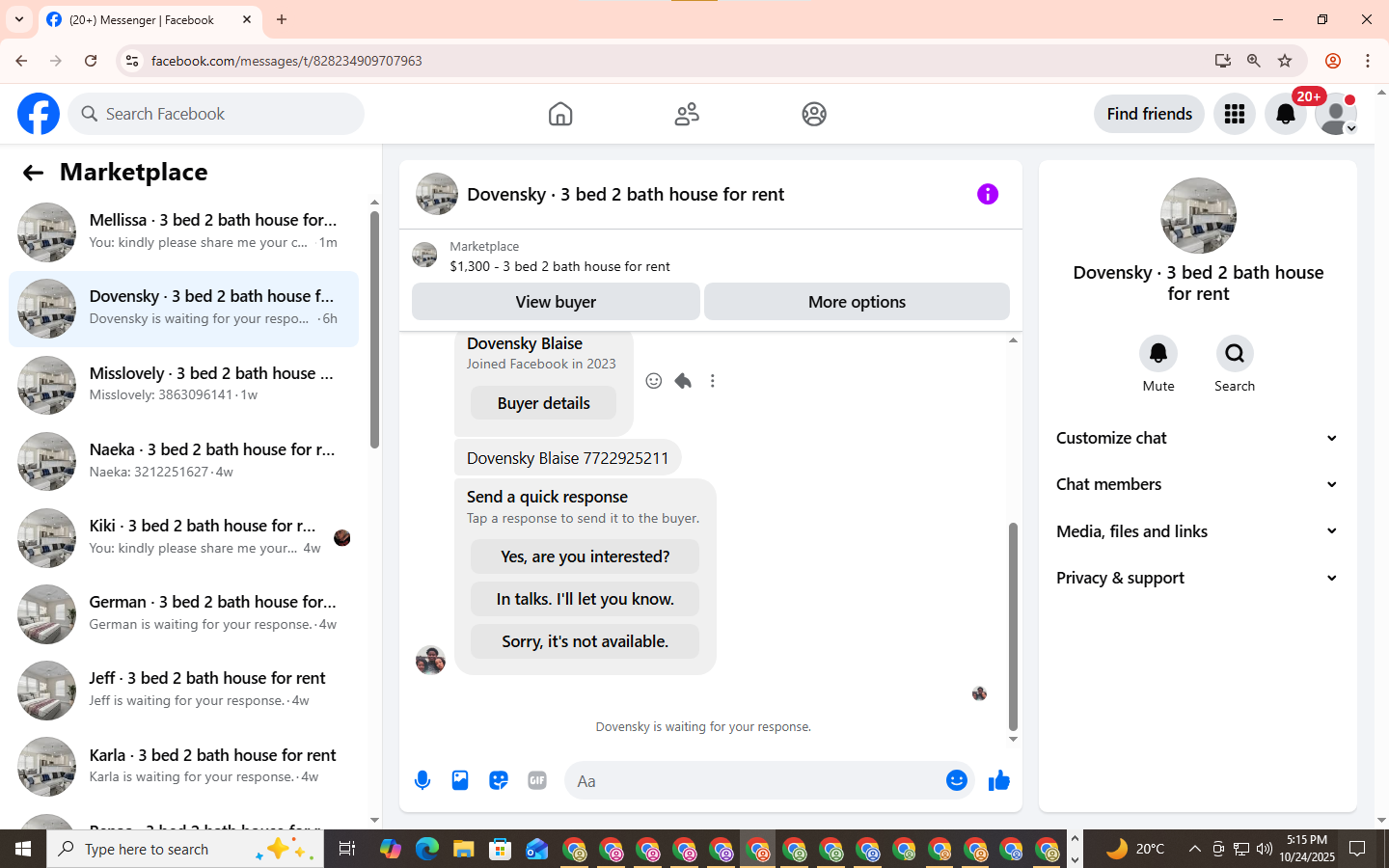Open the Groups icon in top navigation
The image size is (1389, 868).
814,114
